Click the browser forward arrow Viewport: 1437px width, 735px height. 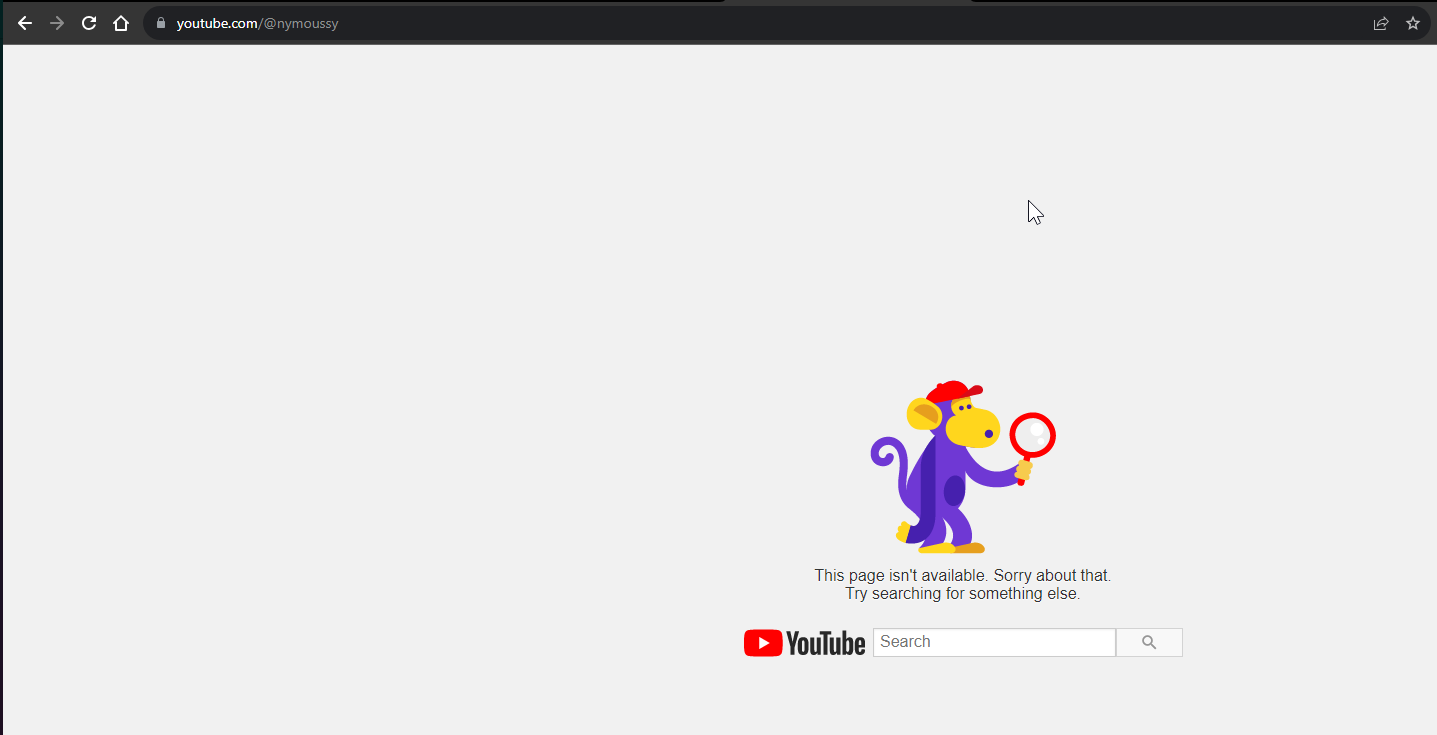(57, 23)
